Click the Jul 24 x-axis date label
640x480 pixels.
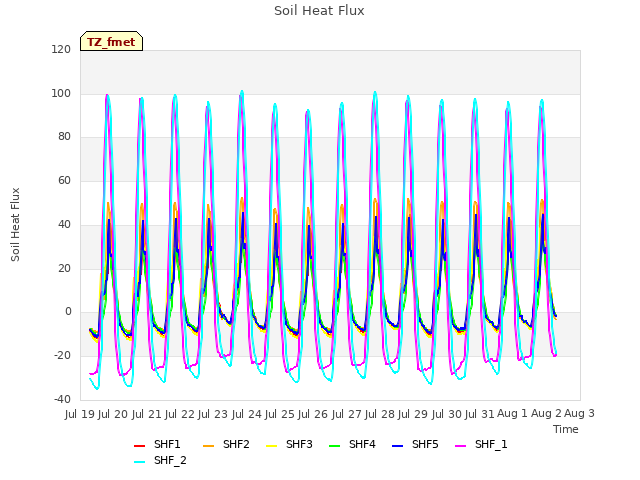tap(247, 414)
